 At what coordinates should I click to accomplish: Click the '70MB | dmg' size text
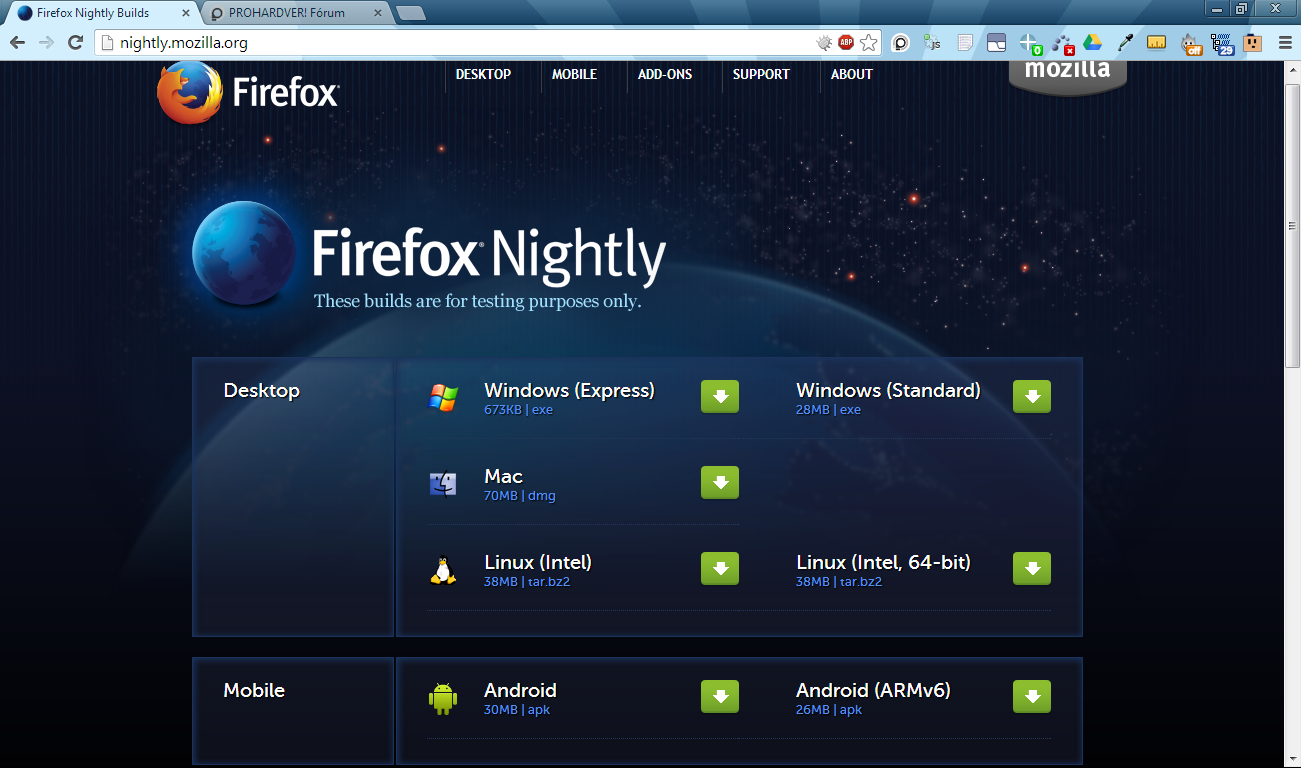click(519, 496)
